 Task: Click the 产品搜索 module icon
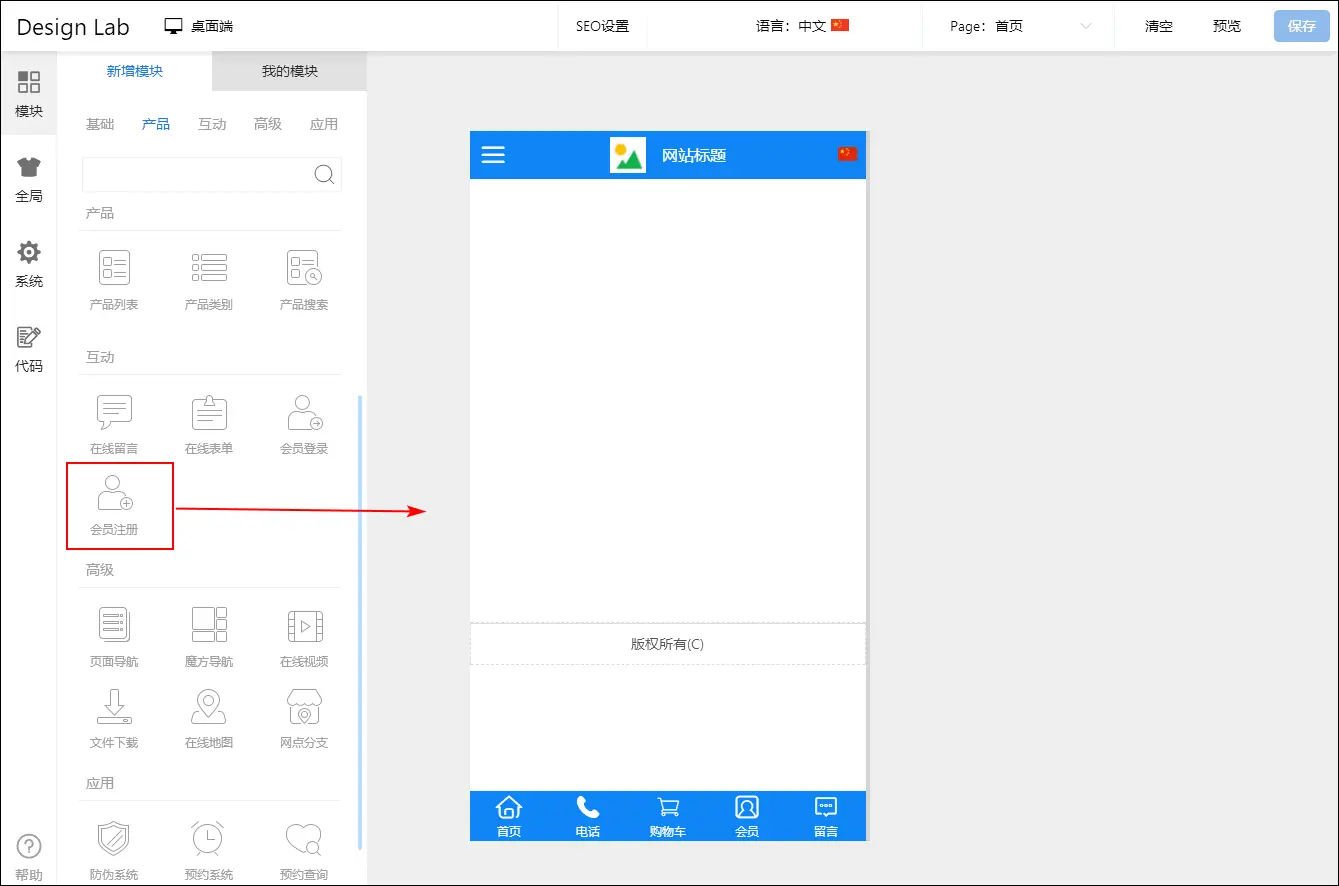coord(303,268)
